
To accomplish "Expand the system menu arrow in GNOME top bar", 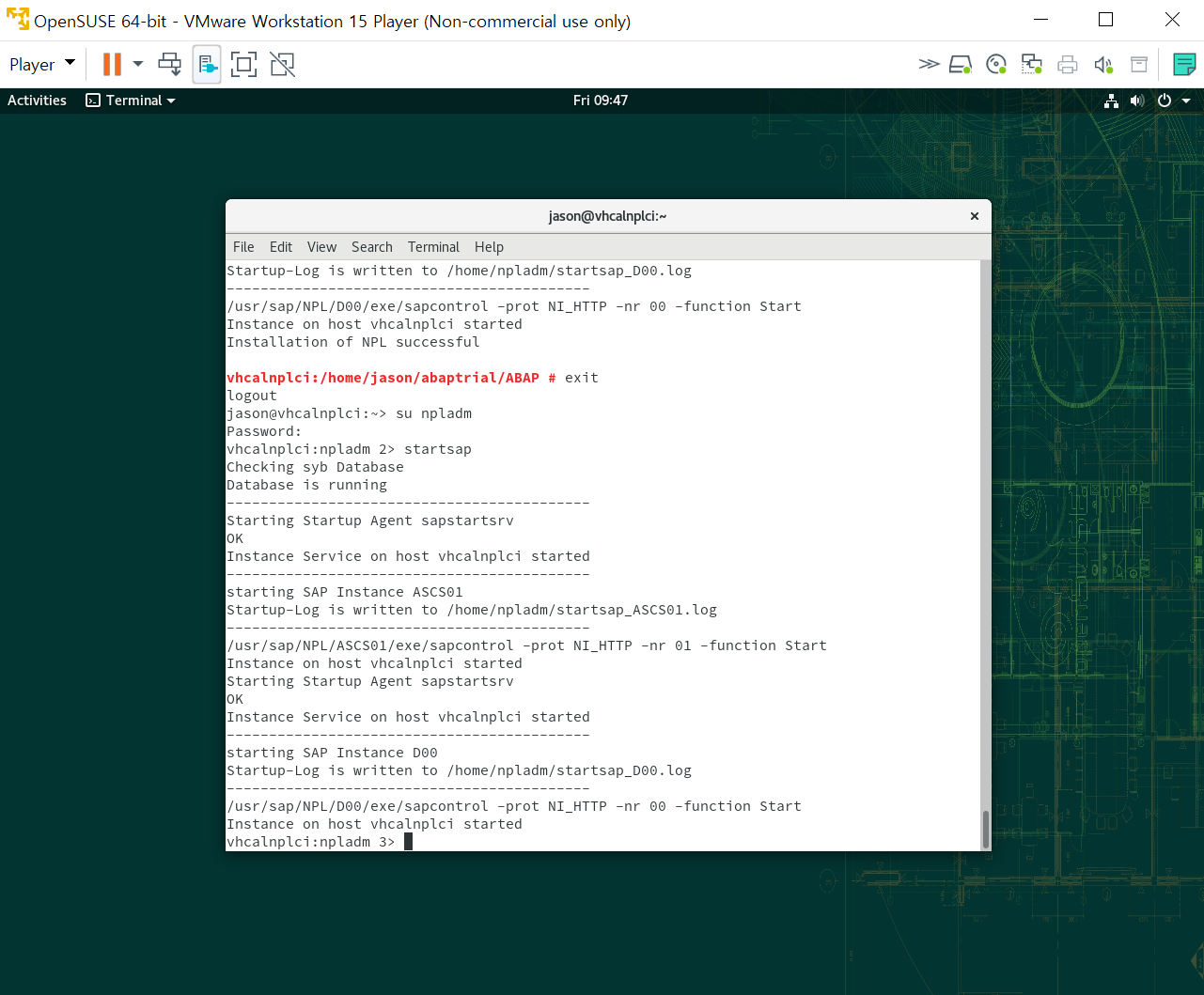I will (1186, 101).
